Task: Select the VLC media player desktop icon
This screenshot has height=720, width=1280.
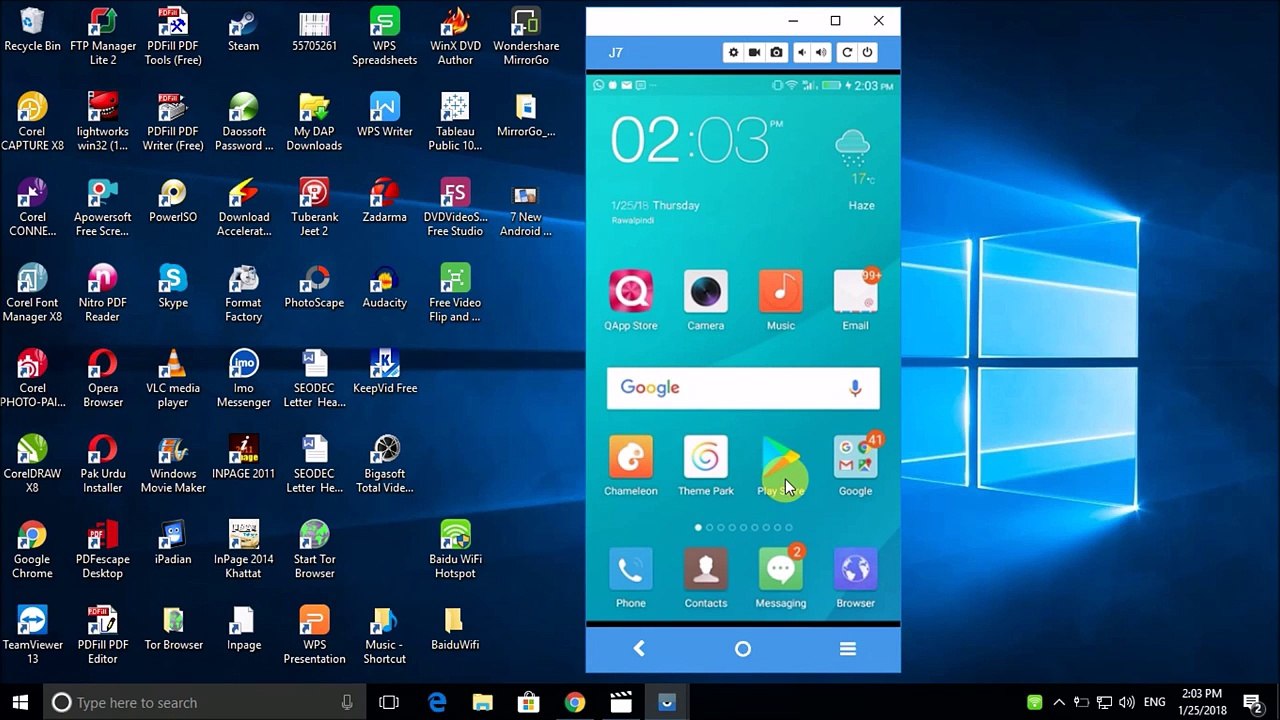Action: pos(173,379)
